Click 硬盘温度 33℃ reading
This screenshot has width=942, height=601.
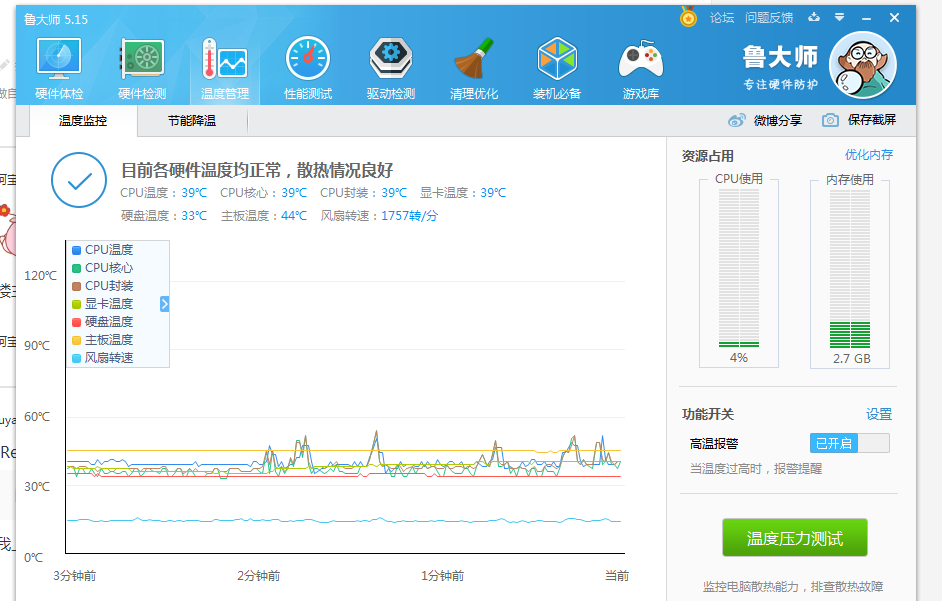[164, 215]
